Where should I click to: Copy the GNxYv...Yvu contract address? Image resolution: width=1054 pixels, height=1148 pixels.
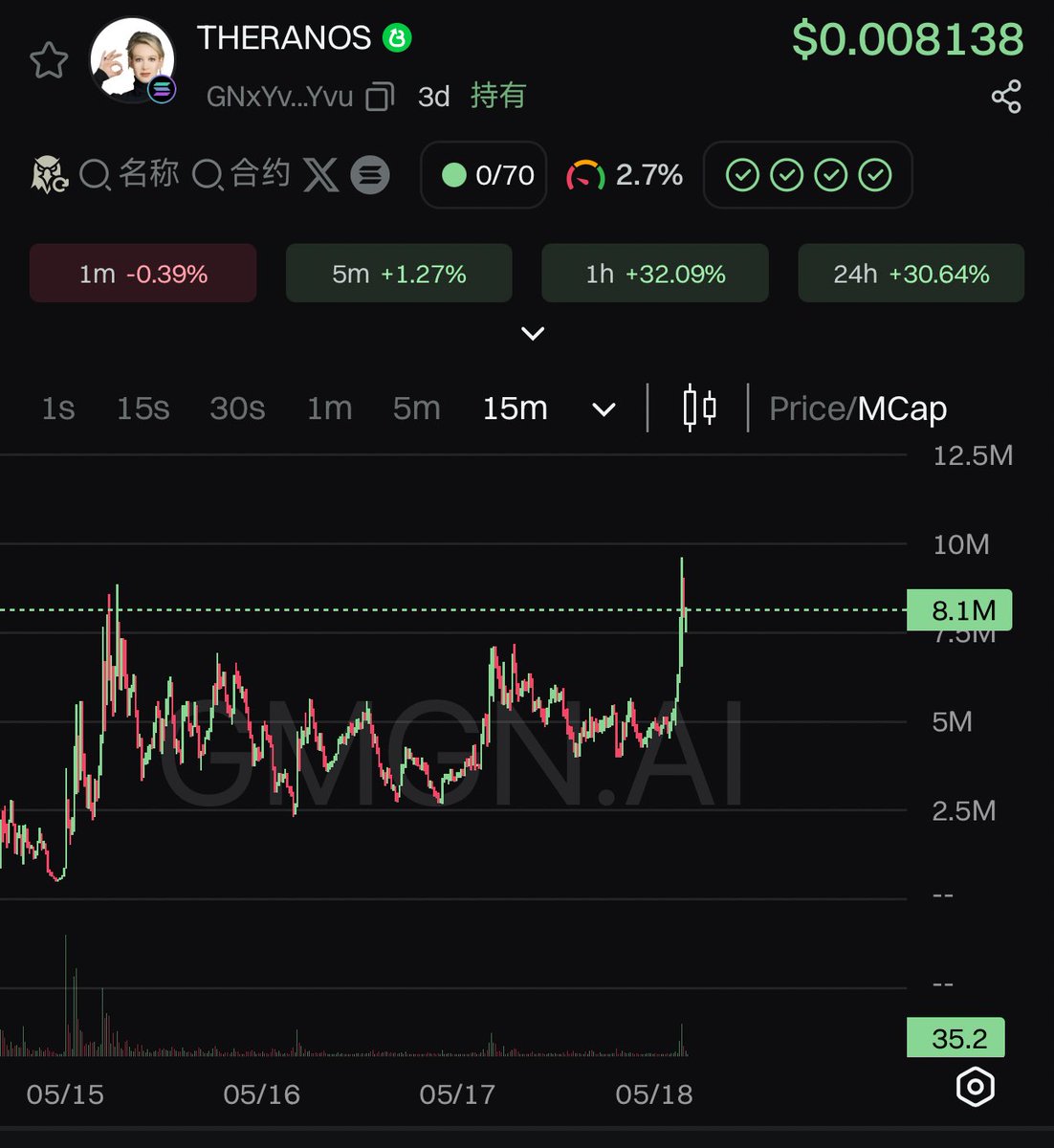tap(381, 97)
